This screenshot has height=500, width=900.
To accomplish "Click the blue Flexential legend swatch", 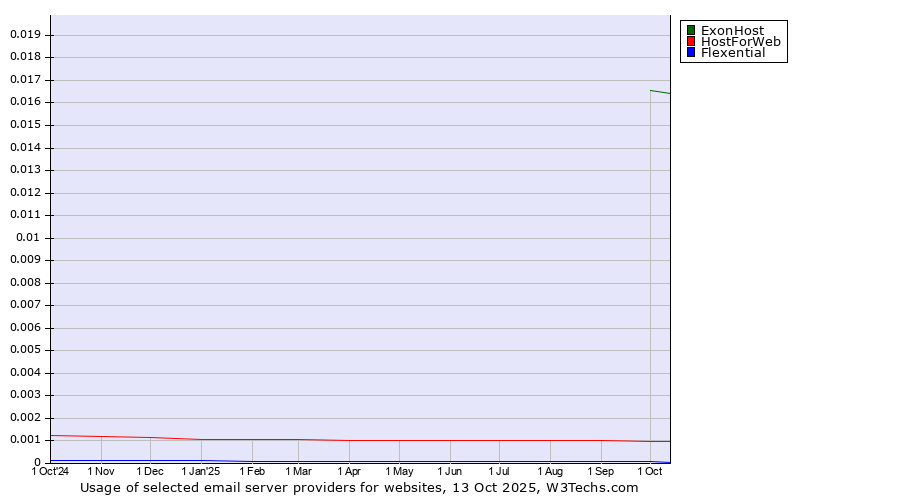I will point(690,53).
